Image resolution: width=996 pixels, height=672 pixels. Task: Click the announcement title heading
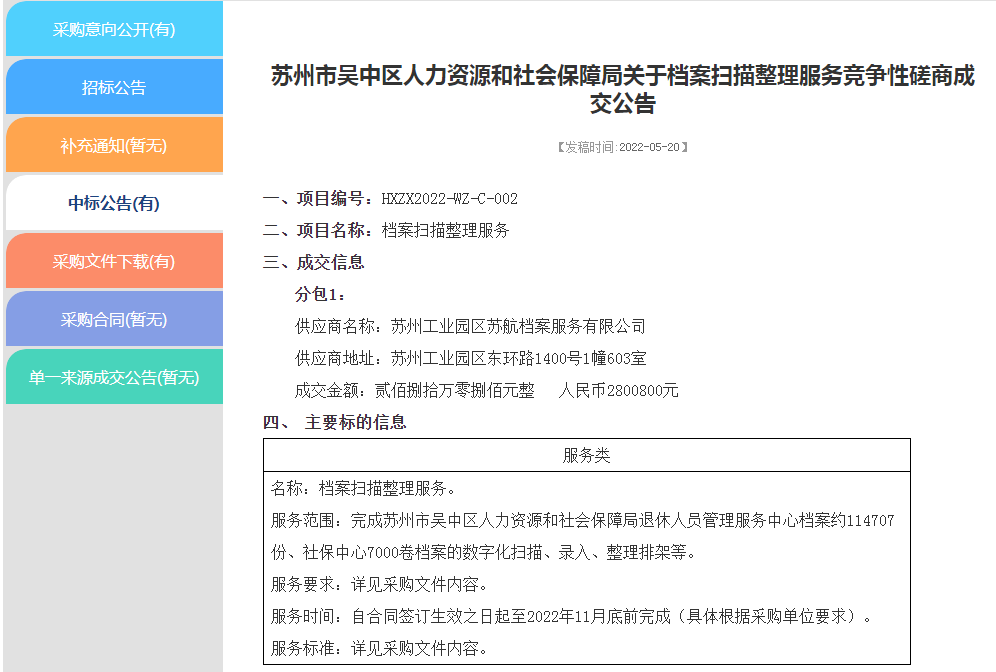pyautogui.click(x=622, y=90)
